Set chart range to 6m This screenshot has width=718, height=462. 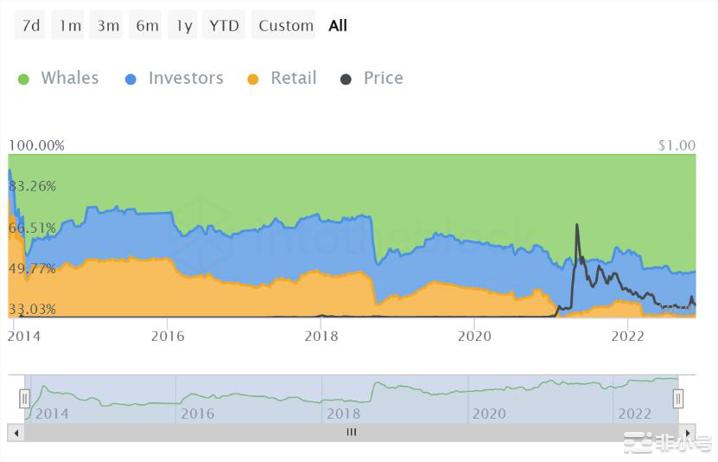point(147,25)
